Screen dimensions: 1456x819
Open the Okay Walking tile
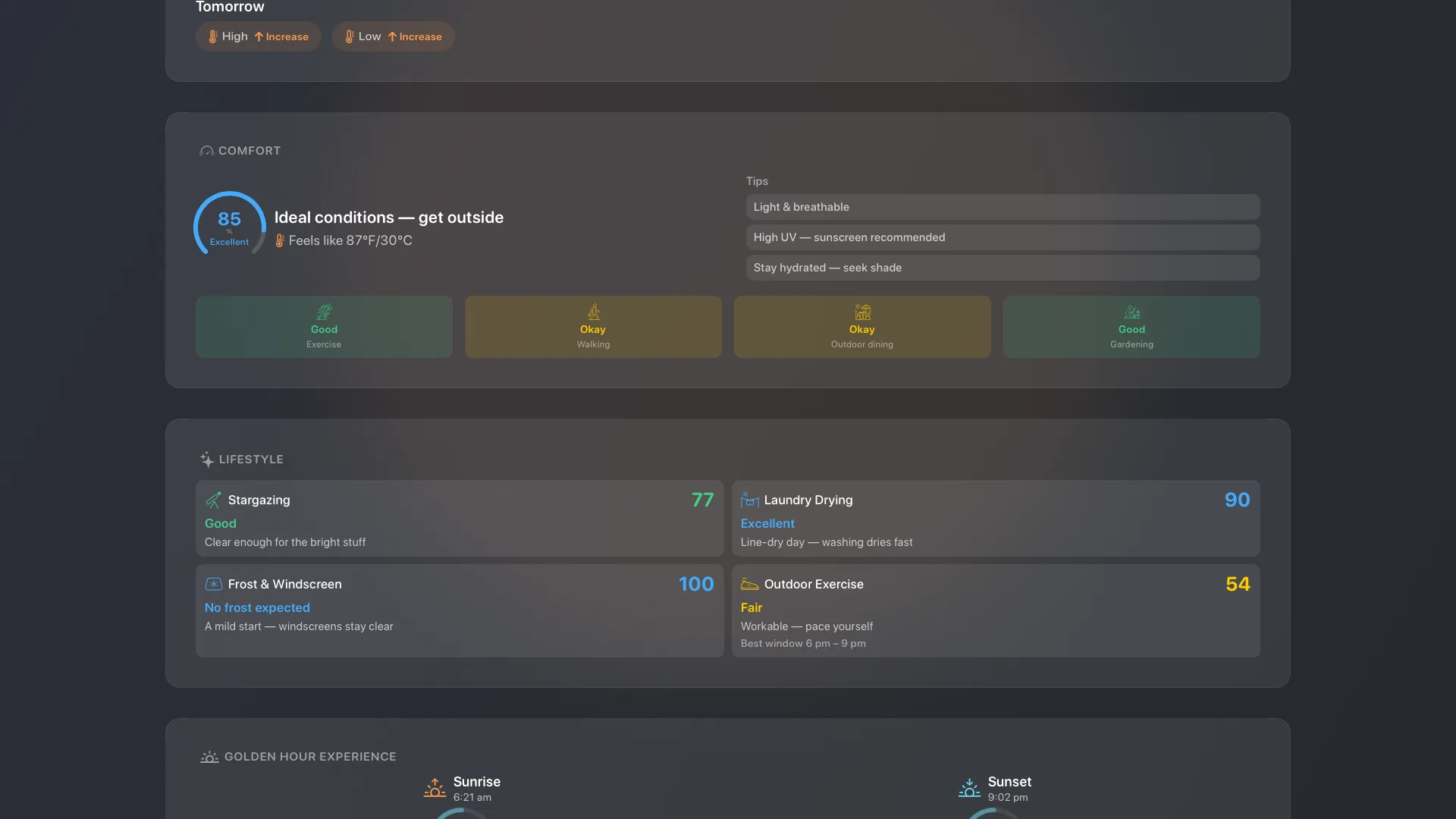[x=593, y=327]
